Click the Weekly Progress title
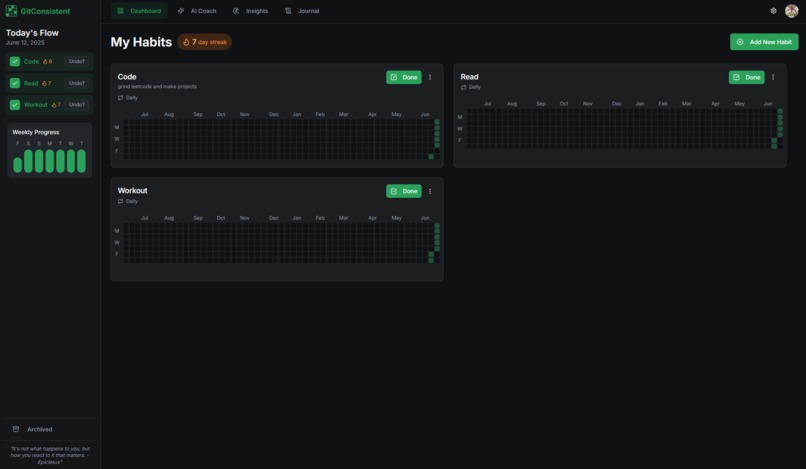This screenshot has width=806, height=469. click(x=36, y=132)
